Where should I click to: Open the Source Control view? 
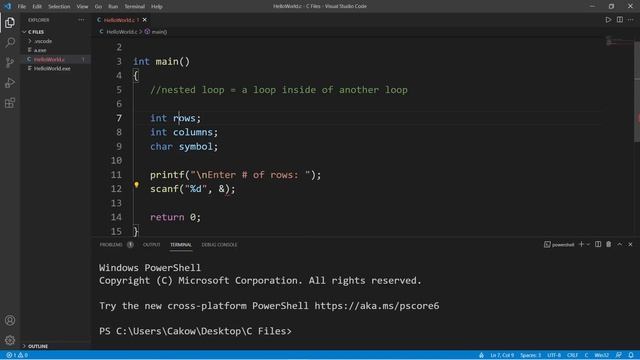pos(10,62)
